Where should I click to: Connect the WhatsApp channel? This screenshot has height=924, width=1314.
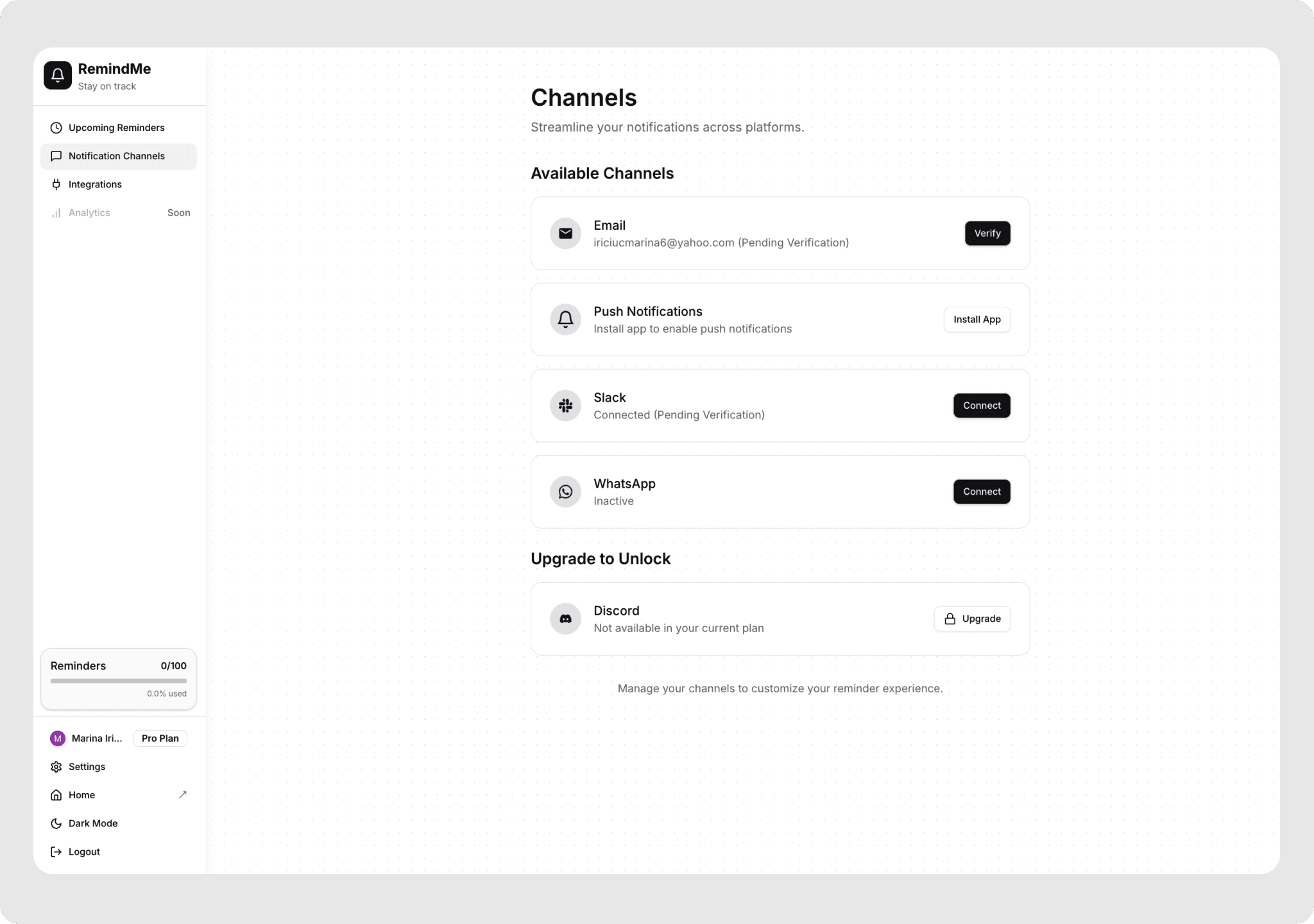[982, 492]
